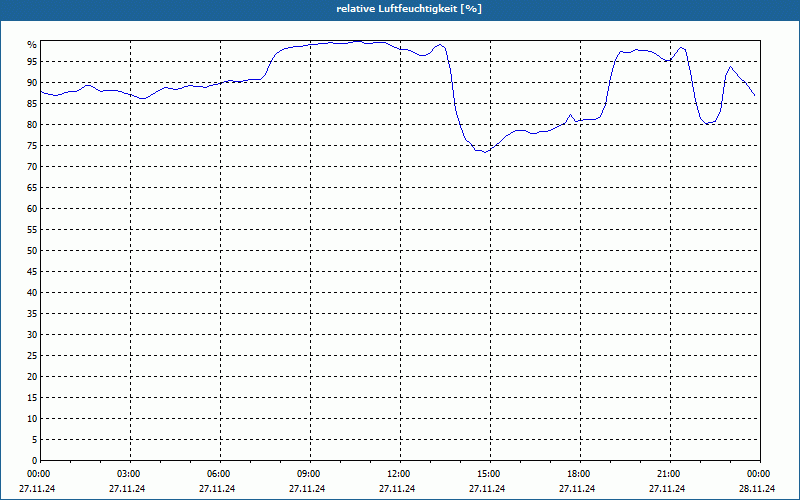
Task: Click the 0 y-axis origin label
Action: [34, 461]
